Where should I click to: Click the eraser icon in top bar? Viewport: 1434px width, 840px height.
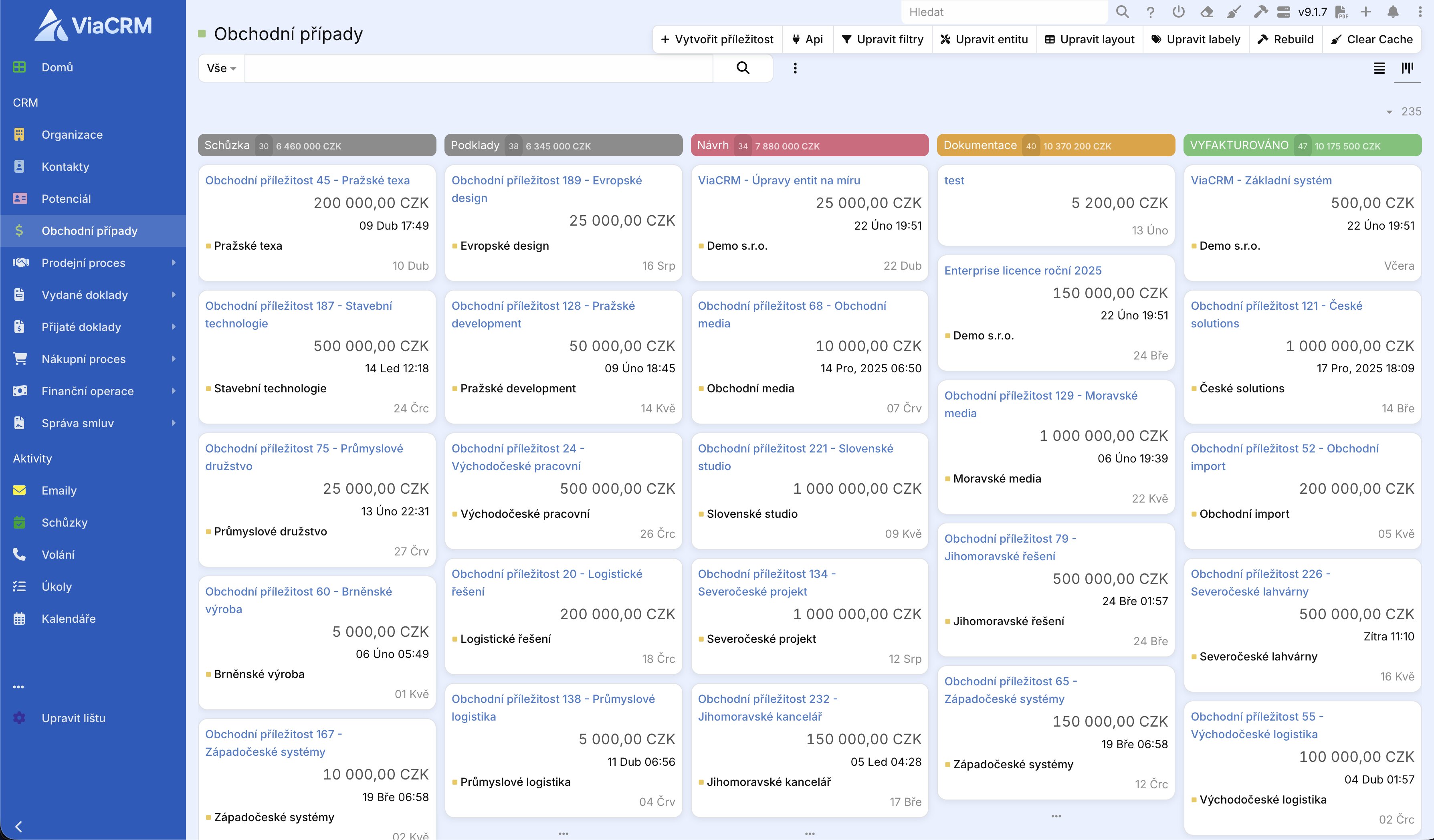(x=1206, y=12)
